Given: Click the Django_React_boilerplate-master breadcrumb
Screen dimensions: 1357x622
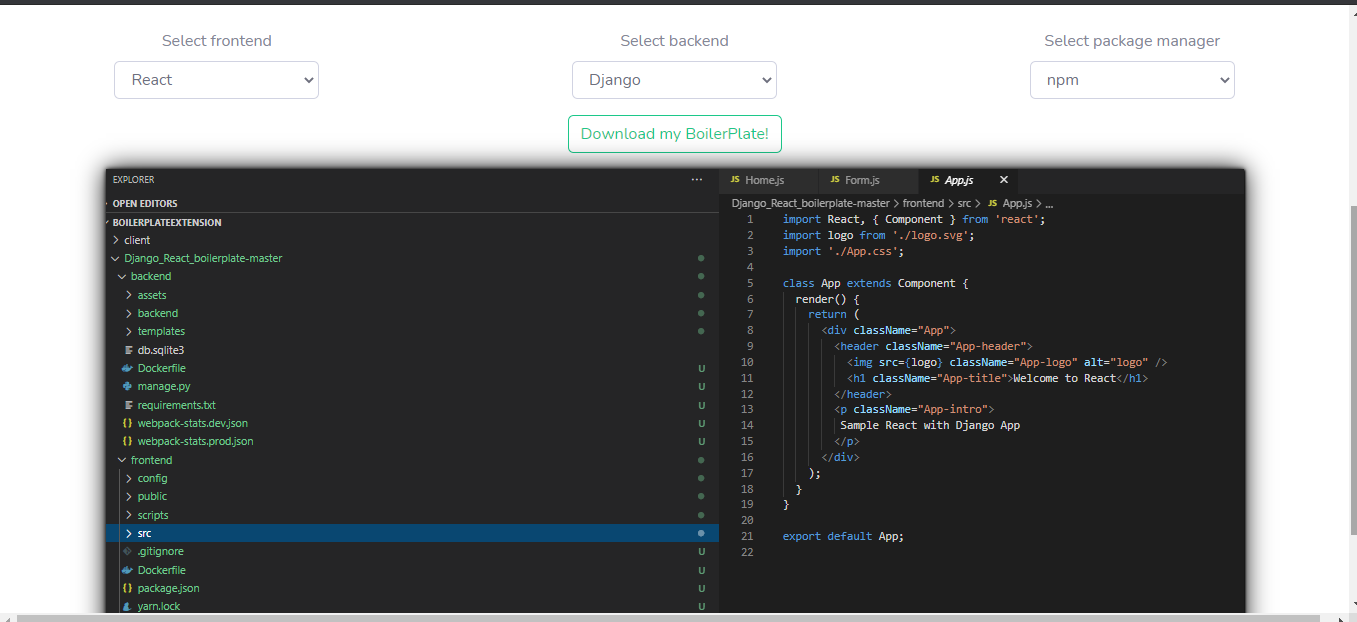Looking at the screenshot, I should [810, 203].
